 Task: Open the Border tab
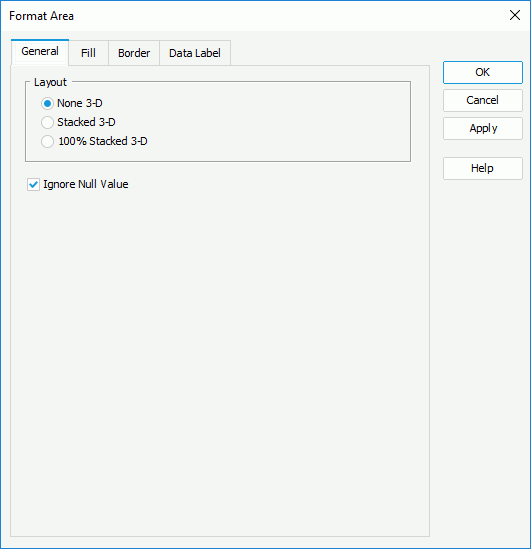click(x=134, y=53)
